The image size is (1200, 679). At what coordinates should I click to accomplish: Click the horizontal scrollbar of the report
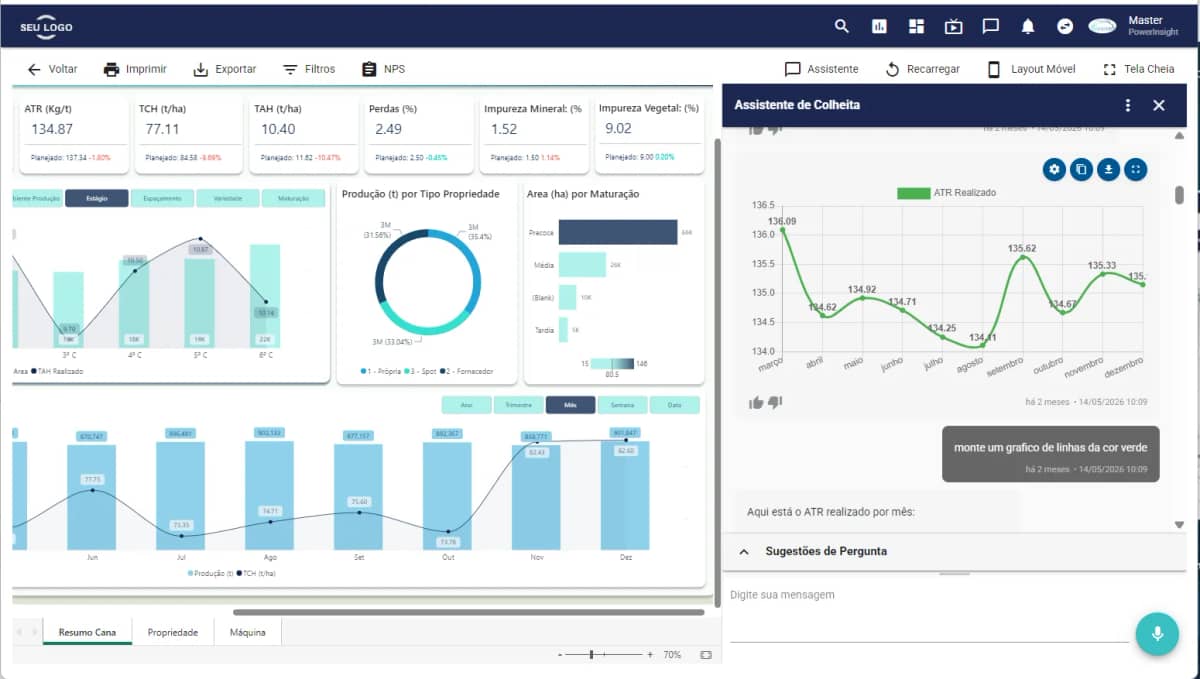470,612
